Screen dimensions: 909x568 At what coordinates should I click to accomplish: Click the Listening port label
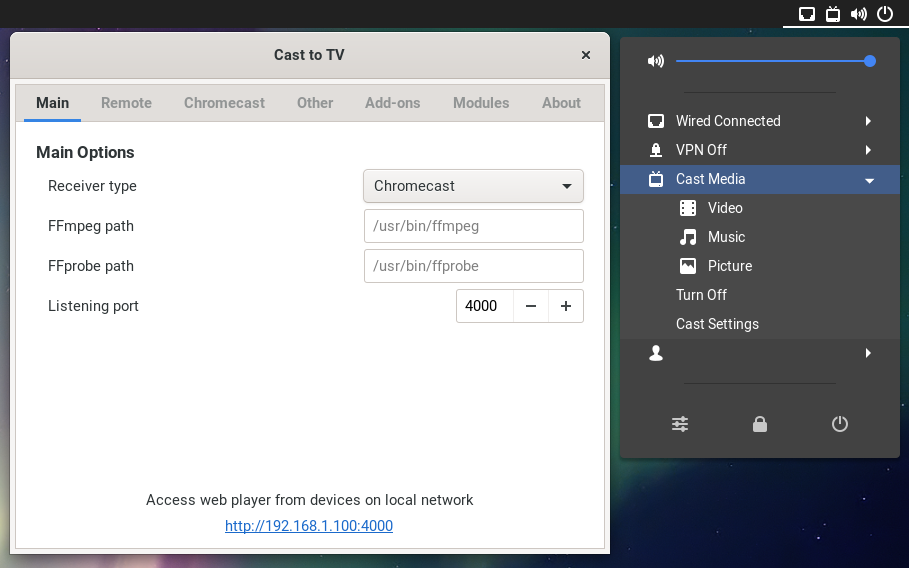click(93, 306)
